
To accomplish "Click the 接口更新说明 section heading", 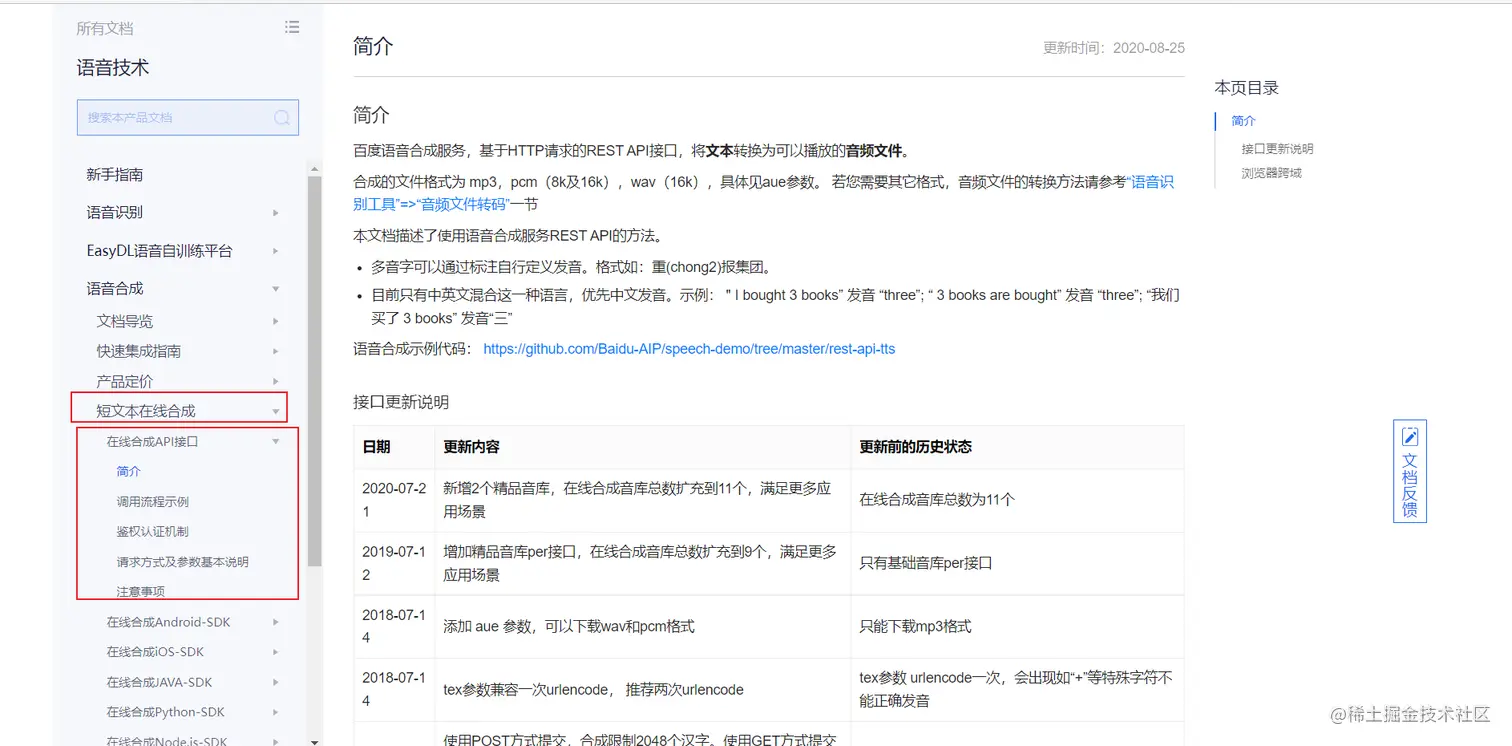I will coord(401,402).
